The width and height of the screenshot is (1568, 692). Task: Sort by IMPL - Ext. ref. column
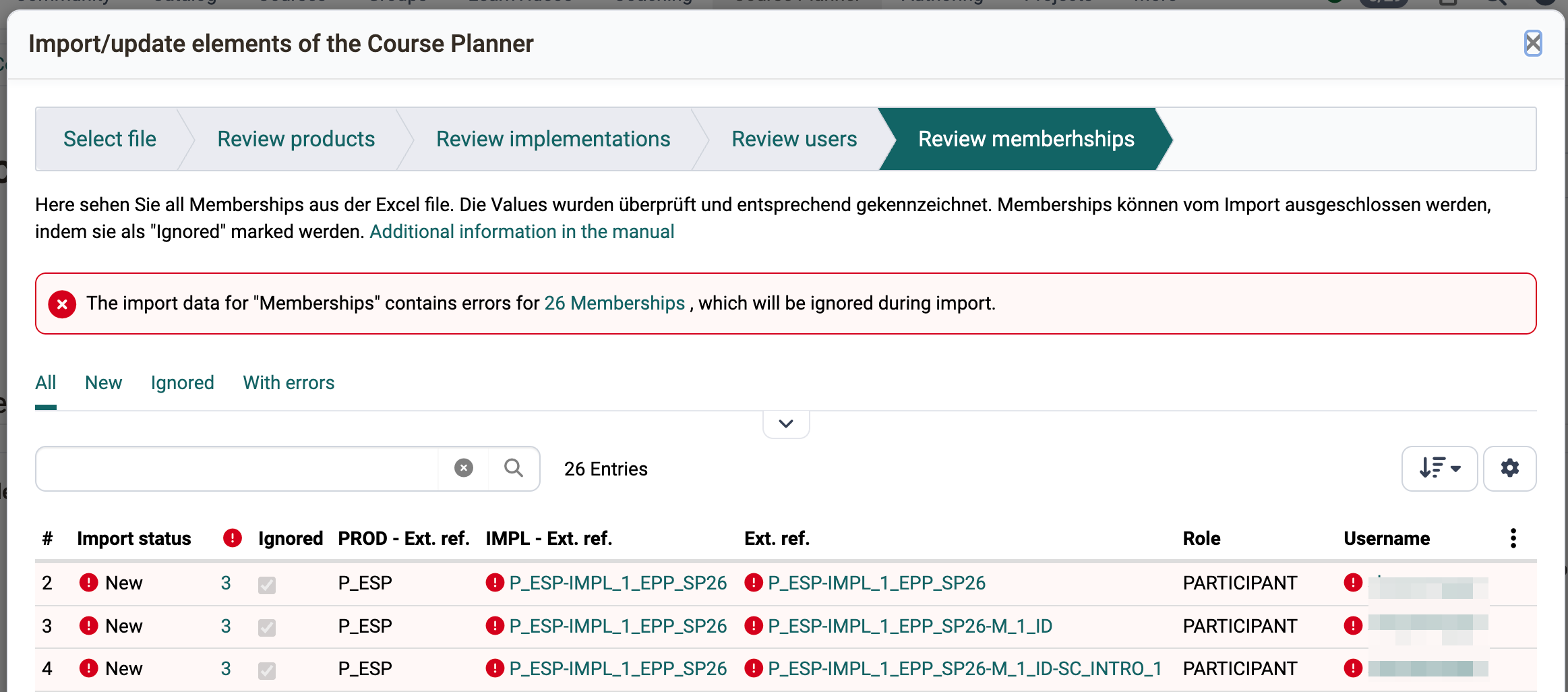pyautogui.click(x=549, y=538)
